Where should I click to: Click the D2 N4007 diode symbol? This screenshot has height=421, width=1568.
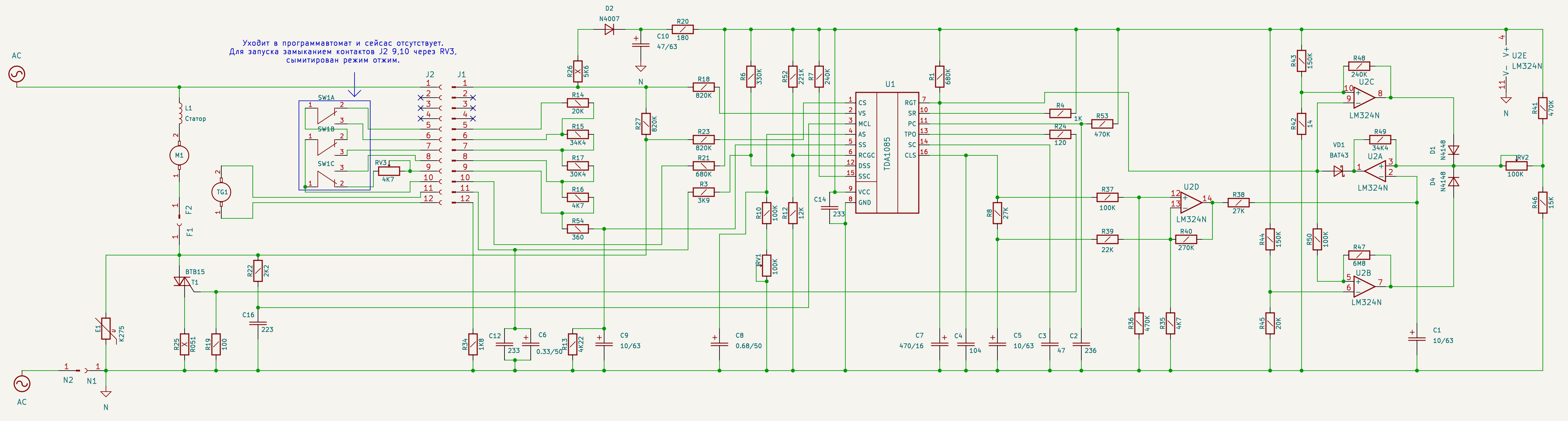(609, 29)
